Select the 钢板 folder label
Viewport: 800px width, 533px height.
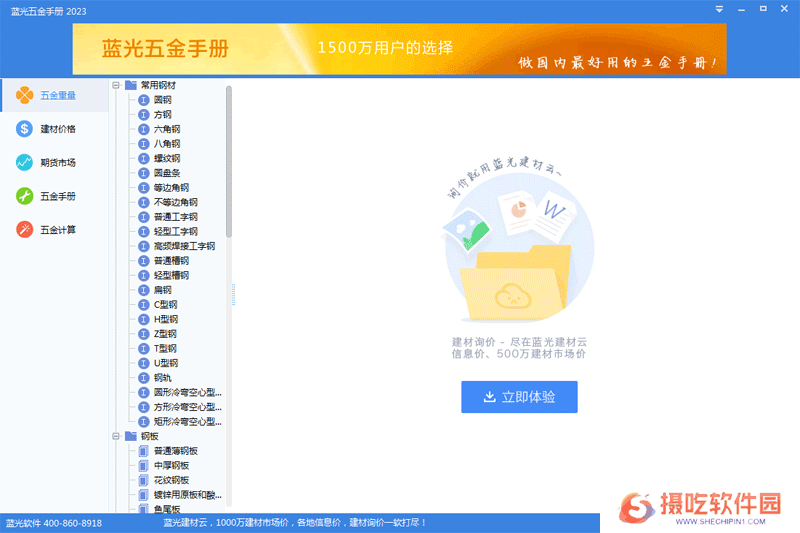pos(149,436)
